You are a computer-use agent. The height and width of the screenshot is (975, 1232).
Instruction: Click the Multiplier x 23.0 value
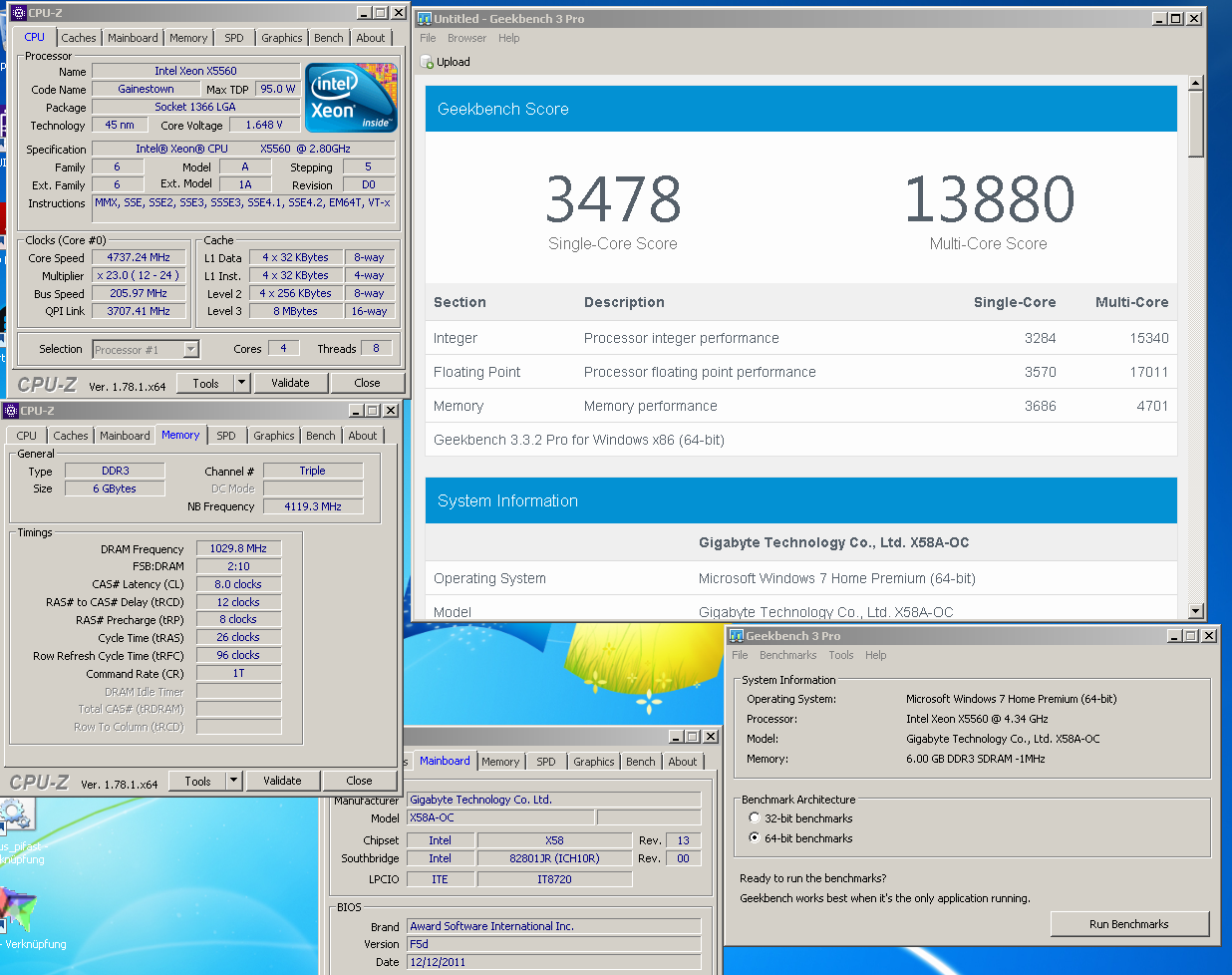click(x=139, y=275)
